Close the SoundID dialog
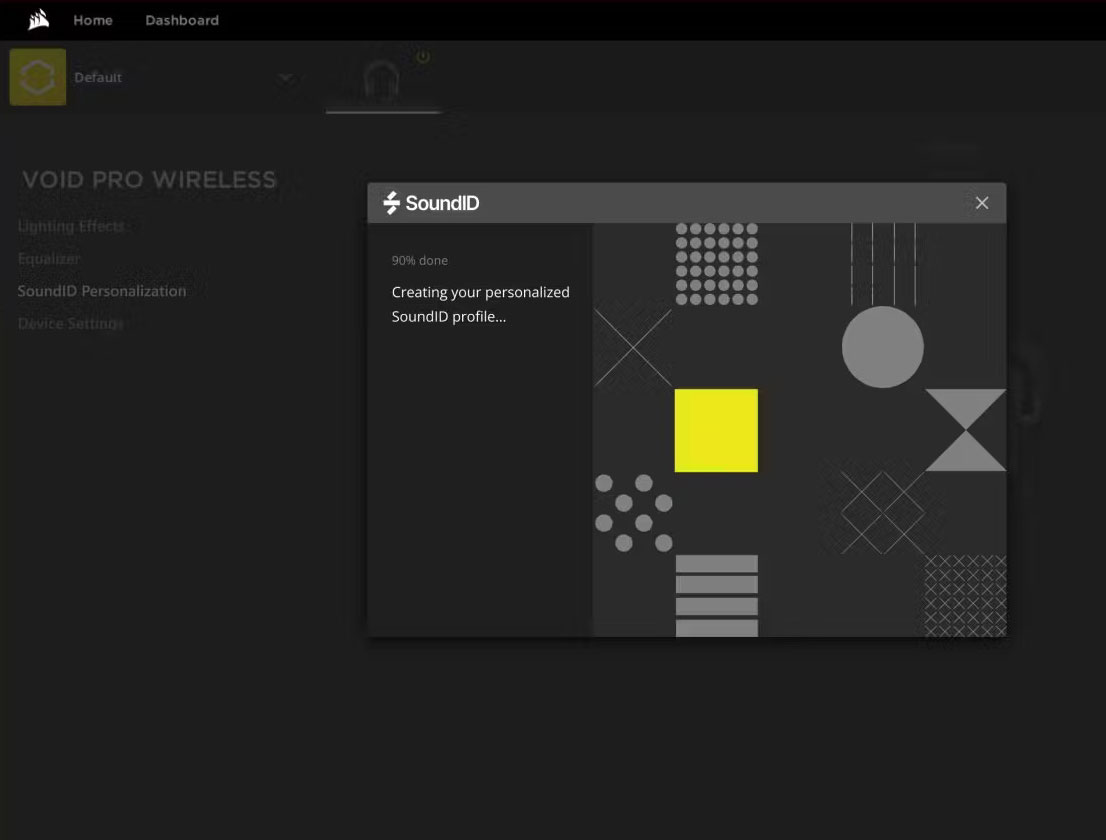 982,203
